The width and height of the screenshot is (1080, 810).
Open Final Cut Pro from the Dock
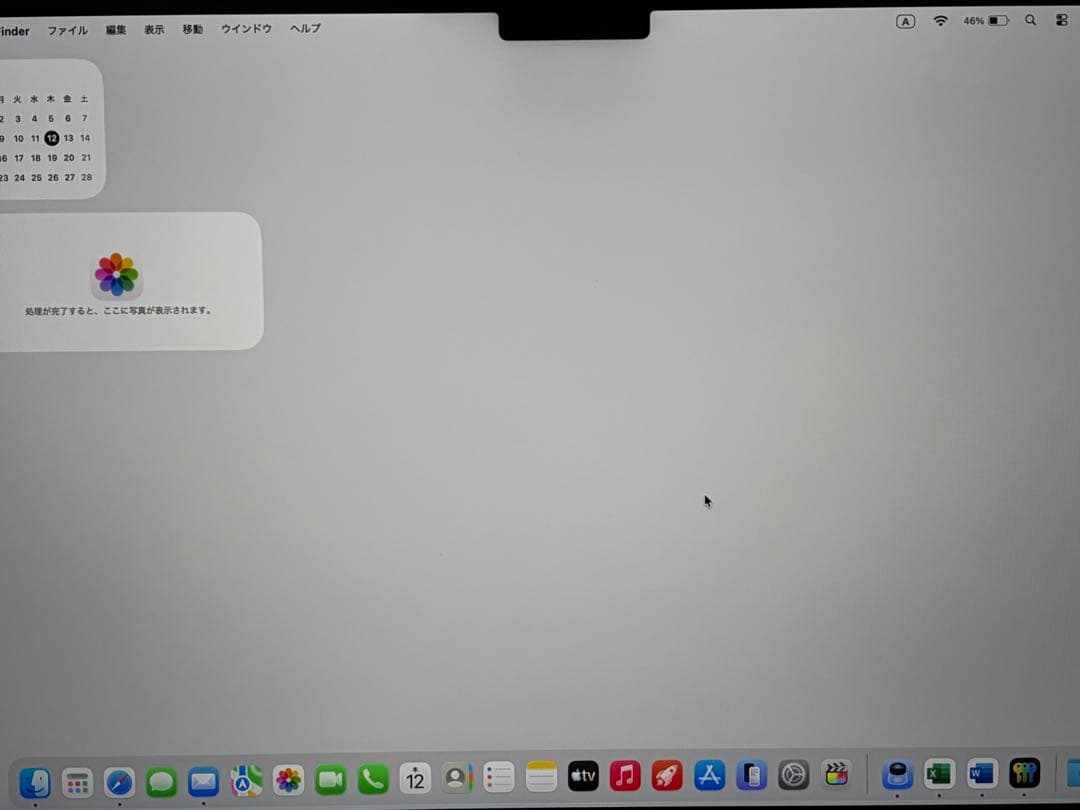(x=836, y=773)
